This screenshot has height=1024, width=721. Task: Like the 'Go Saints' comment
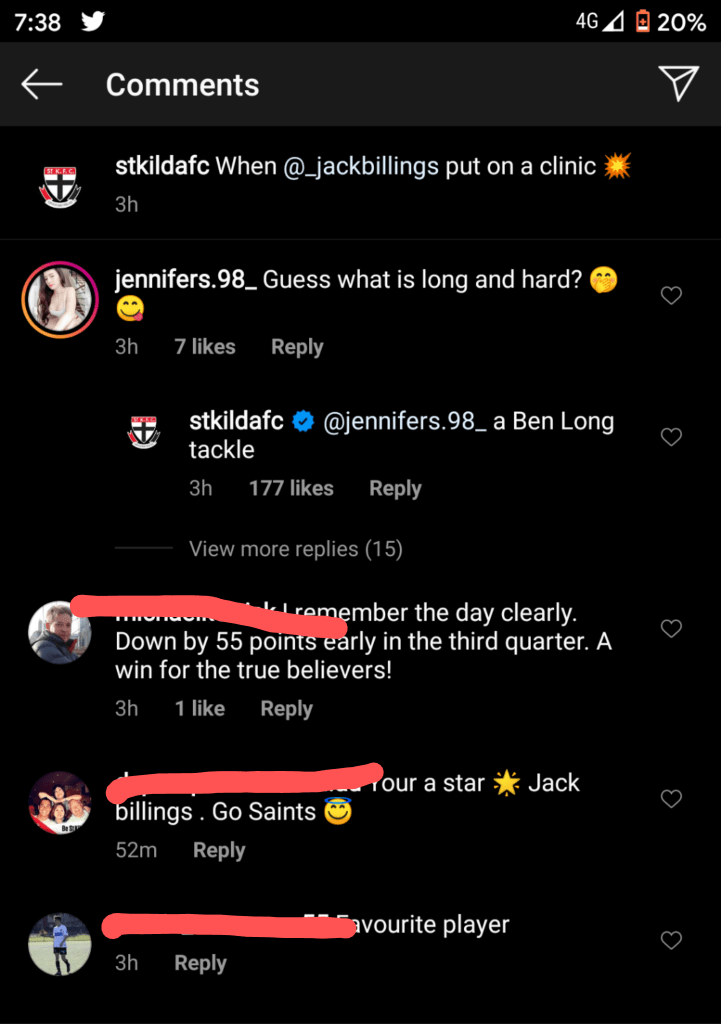[672, 798]
